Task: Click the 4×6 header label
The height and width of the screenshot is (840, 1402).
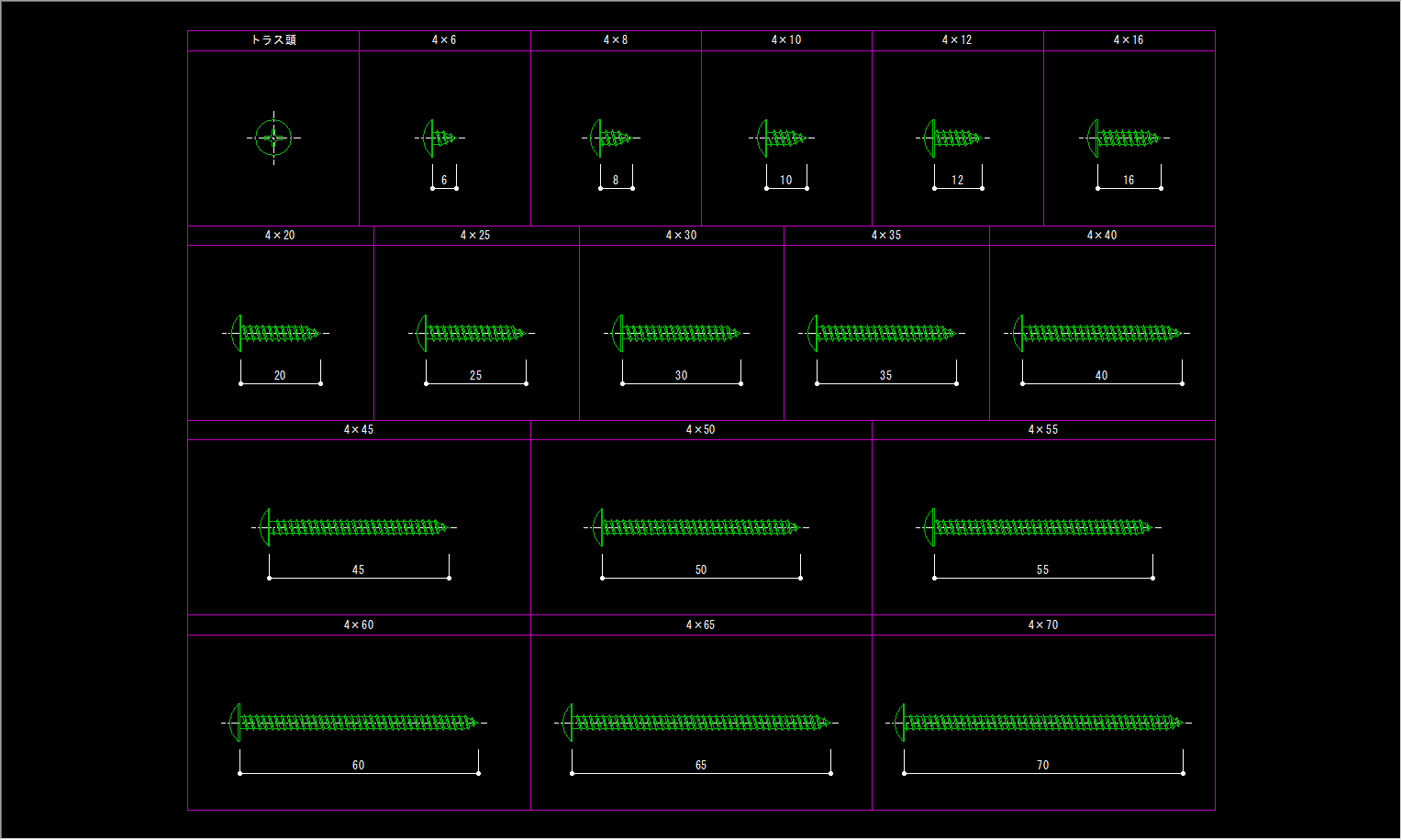Action: tap(444, 40)
